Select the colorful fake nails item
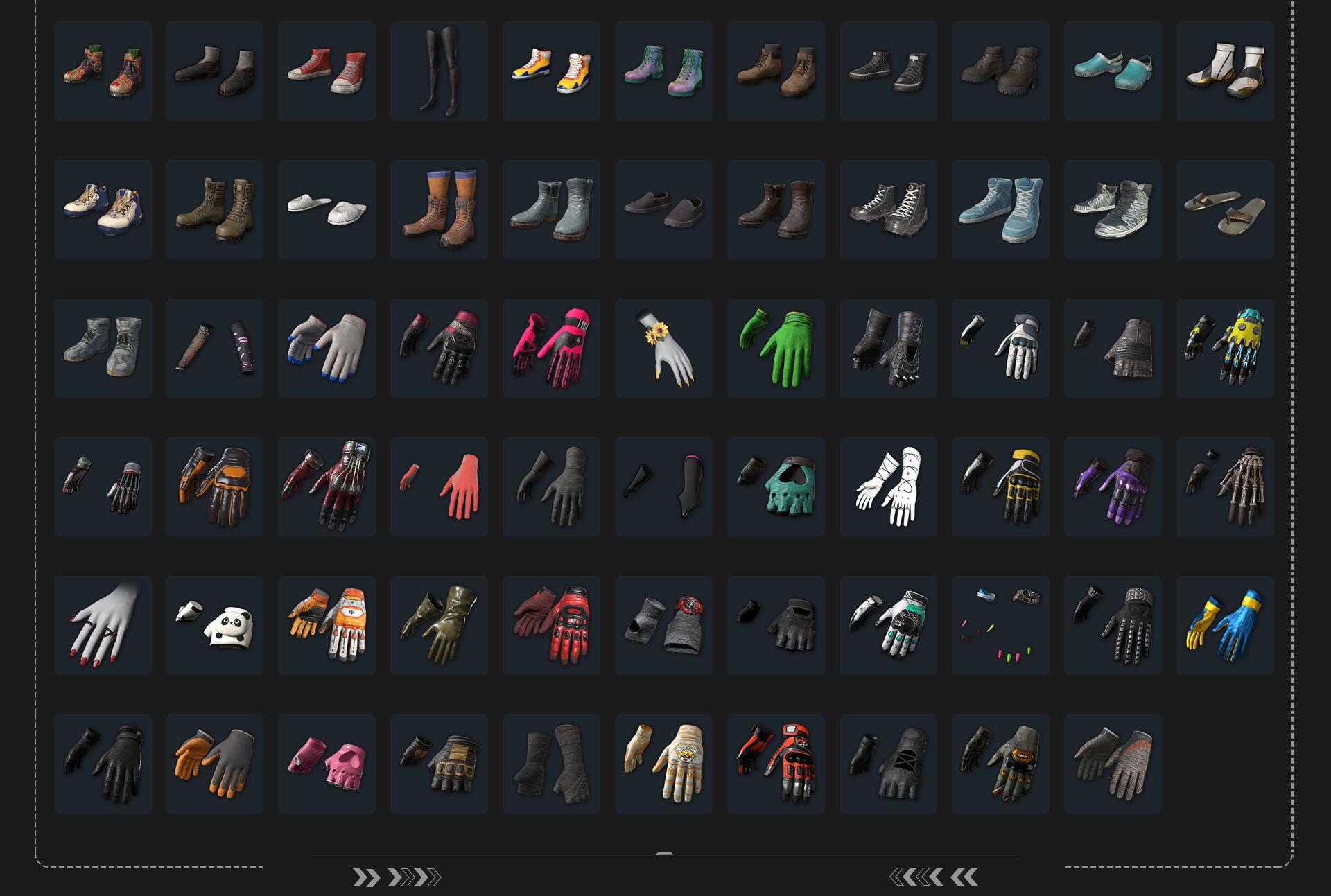 coord(1000,625)
